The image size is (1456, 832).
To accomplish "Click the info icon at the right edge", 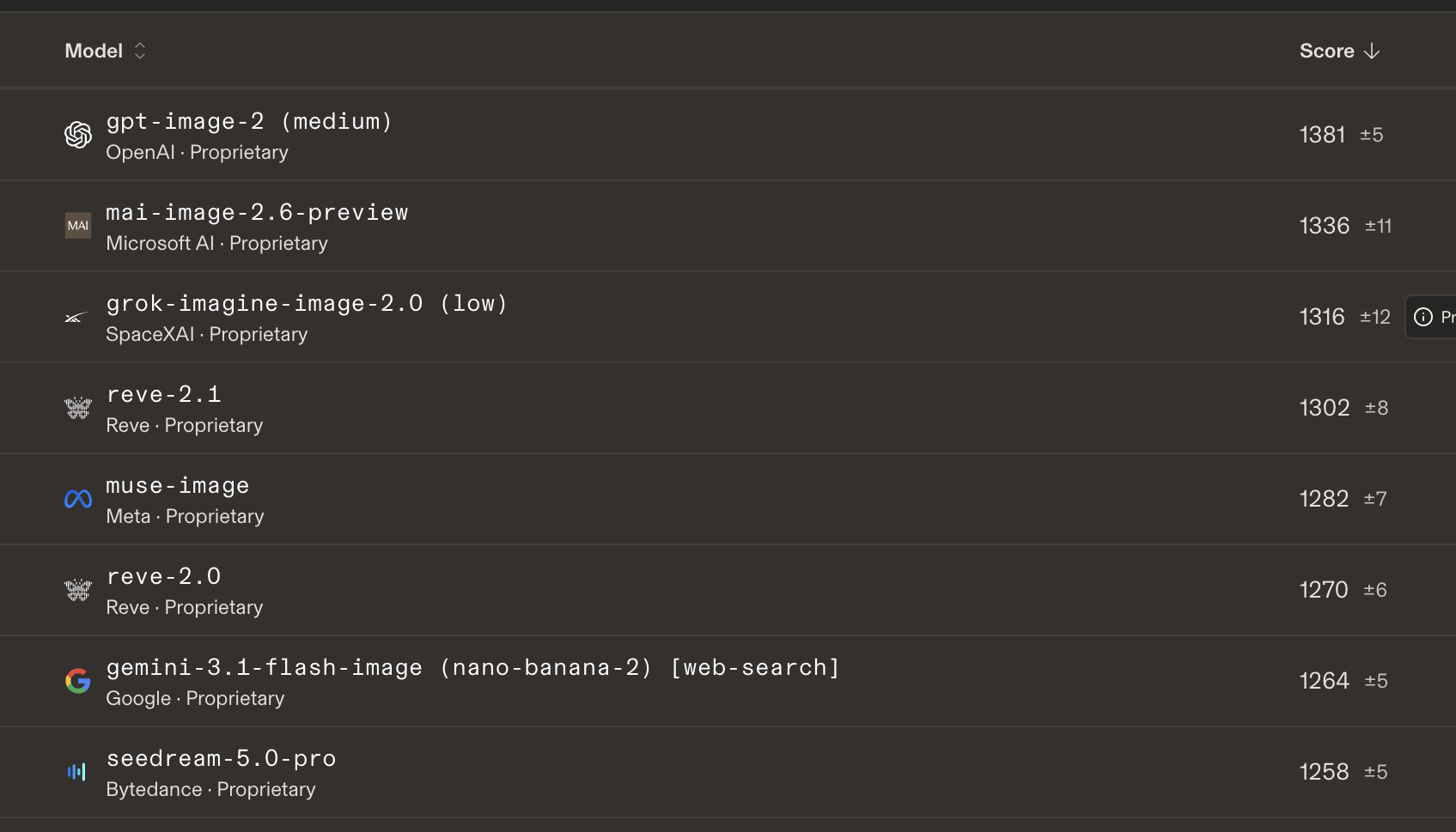I will click(1423, 317).
